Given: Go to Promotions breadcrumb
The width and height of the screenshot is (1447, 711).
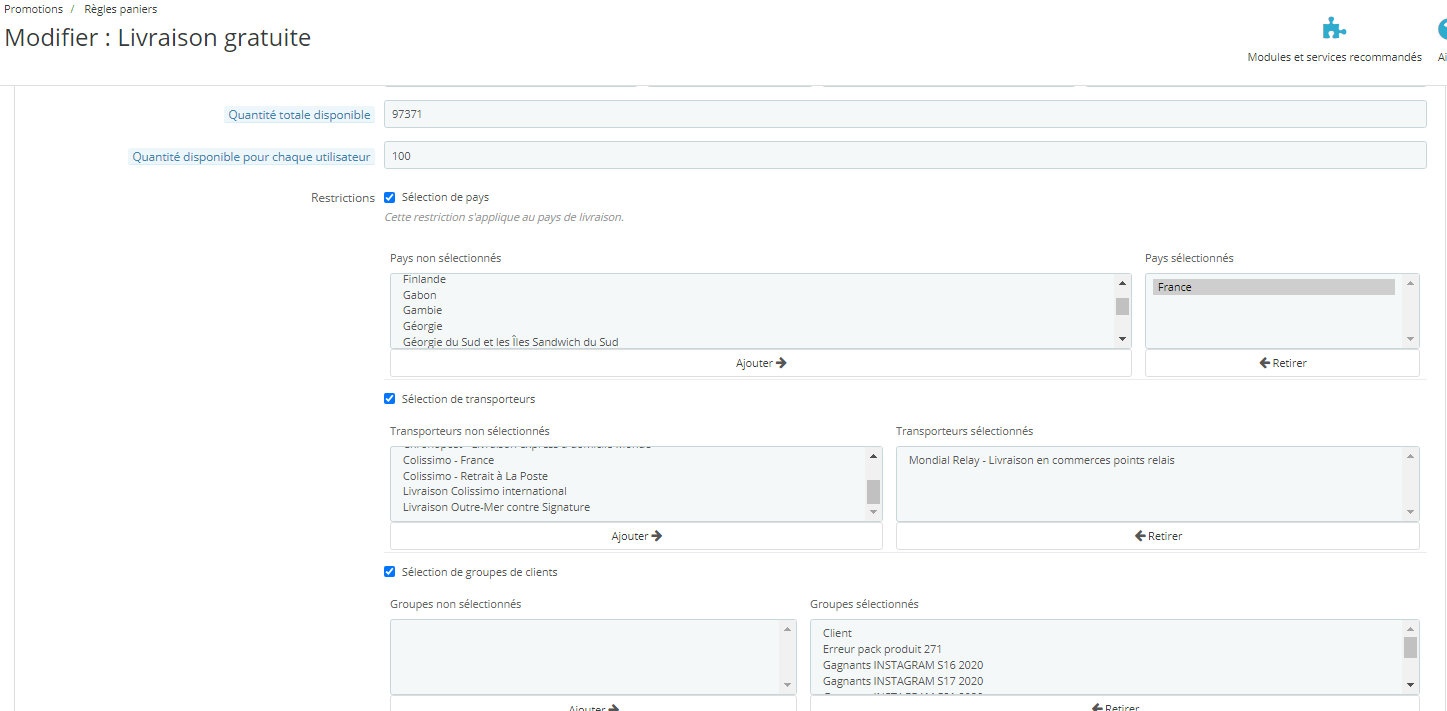Looking at the screenshot, I should click(x=34, y=9).
